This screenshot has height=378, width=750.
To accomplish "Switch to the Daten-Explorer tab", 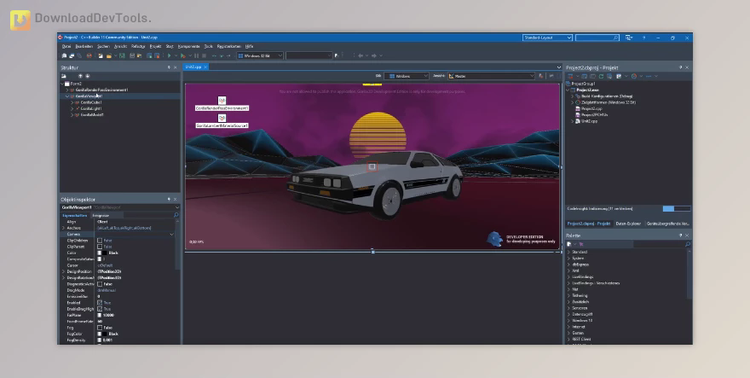I will point(628,223).
